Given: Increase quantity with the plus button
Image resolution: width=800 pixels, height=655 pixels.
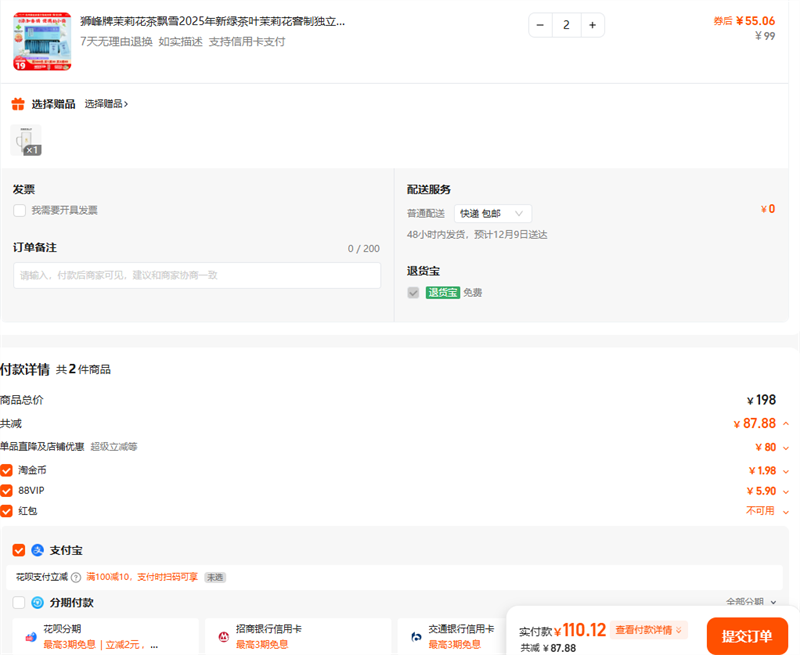Looking at the screenshot, I should [x=592, y=25].
